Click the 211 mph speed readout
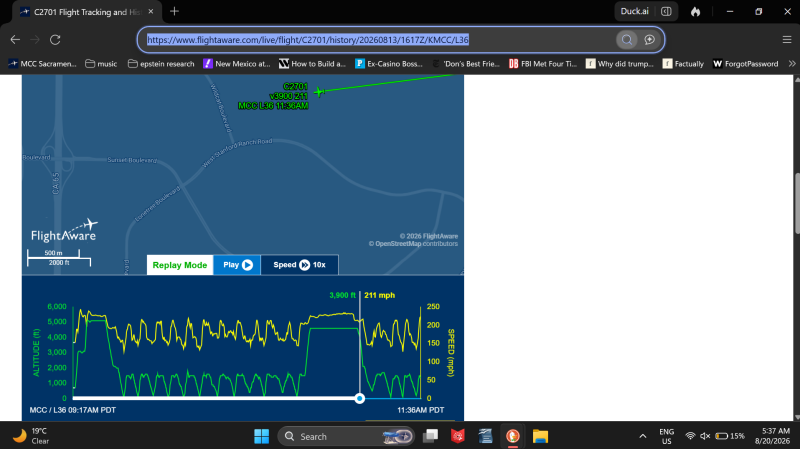800x449 pixels. coord(380,295)
